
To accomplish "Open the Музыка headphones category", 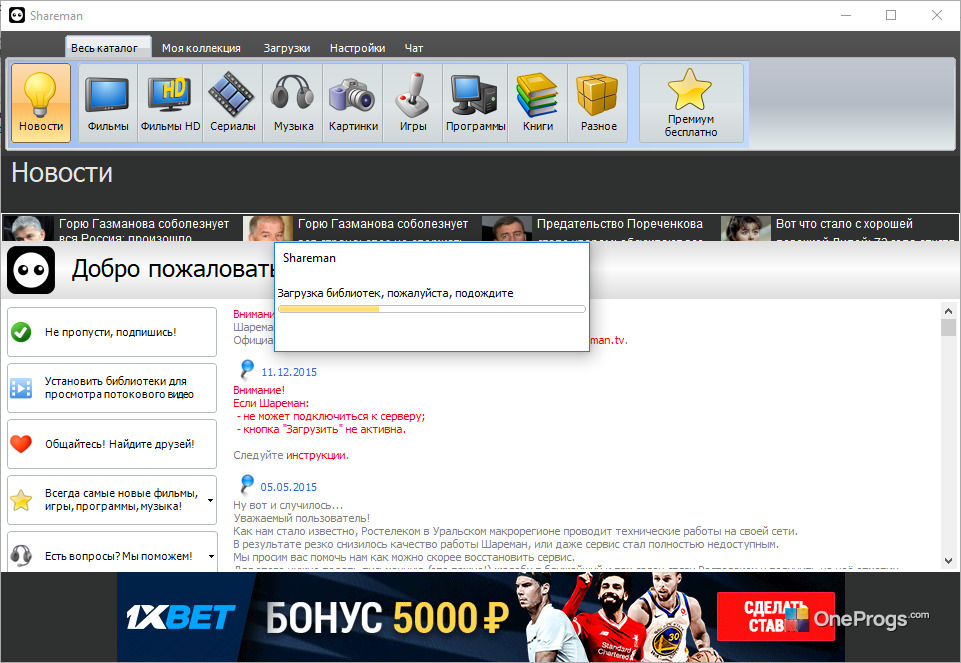I will click(293, 103).
